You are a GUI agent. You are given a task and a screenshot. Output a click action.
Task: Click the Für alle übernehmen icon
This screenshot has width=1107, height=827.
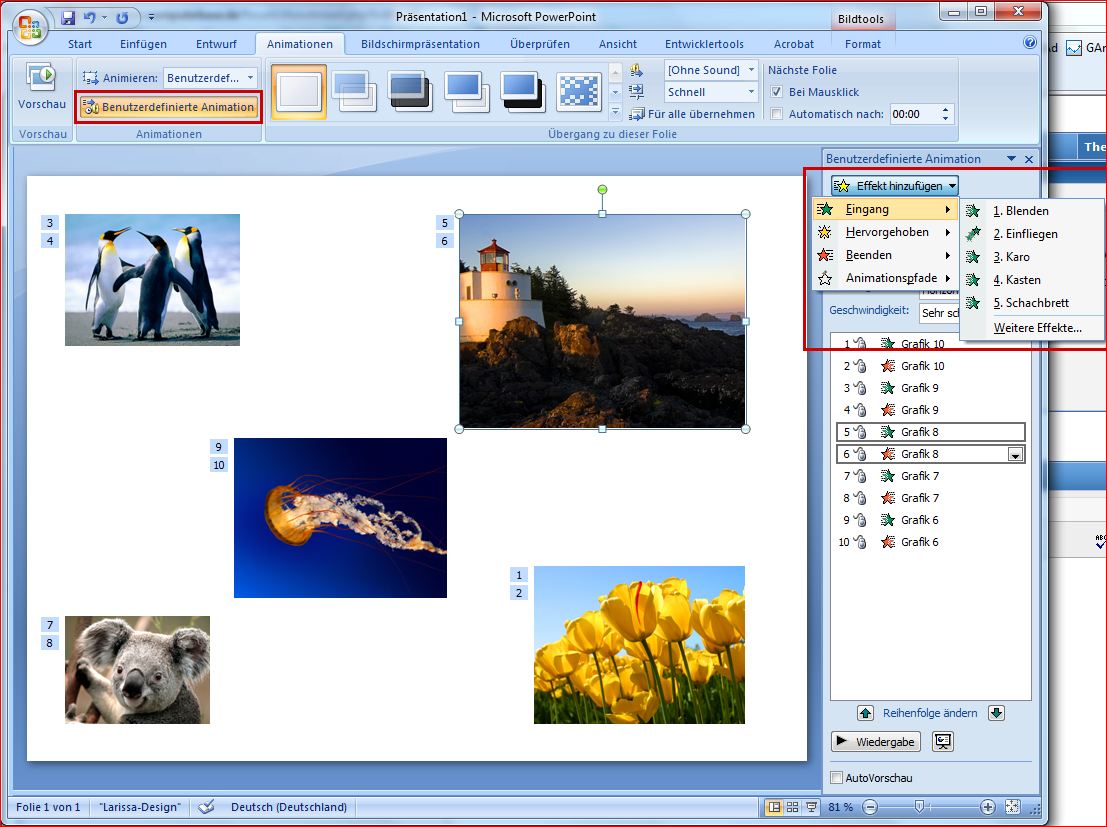click(637, 114)
